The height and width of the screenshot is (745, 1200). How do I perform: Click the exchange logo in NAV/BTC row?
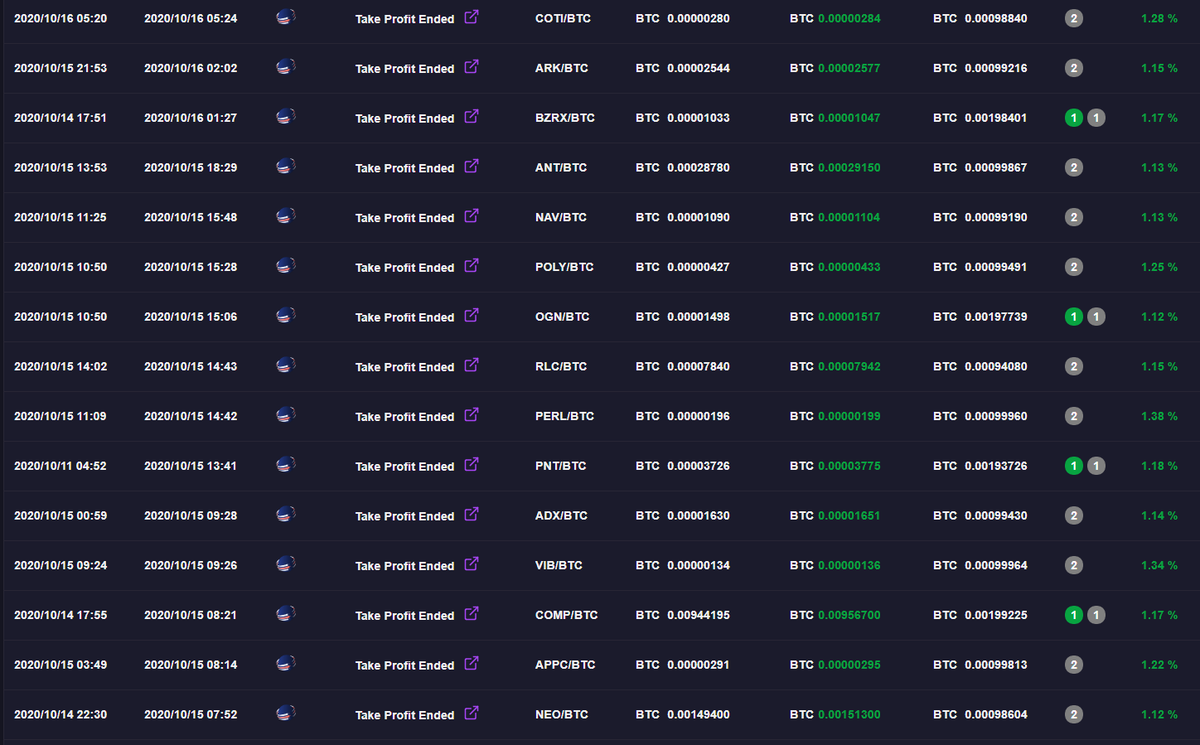click(x=285, y=216)
